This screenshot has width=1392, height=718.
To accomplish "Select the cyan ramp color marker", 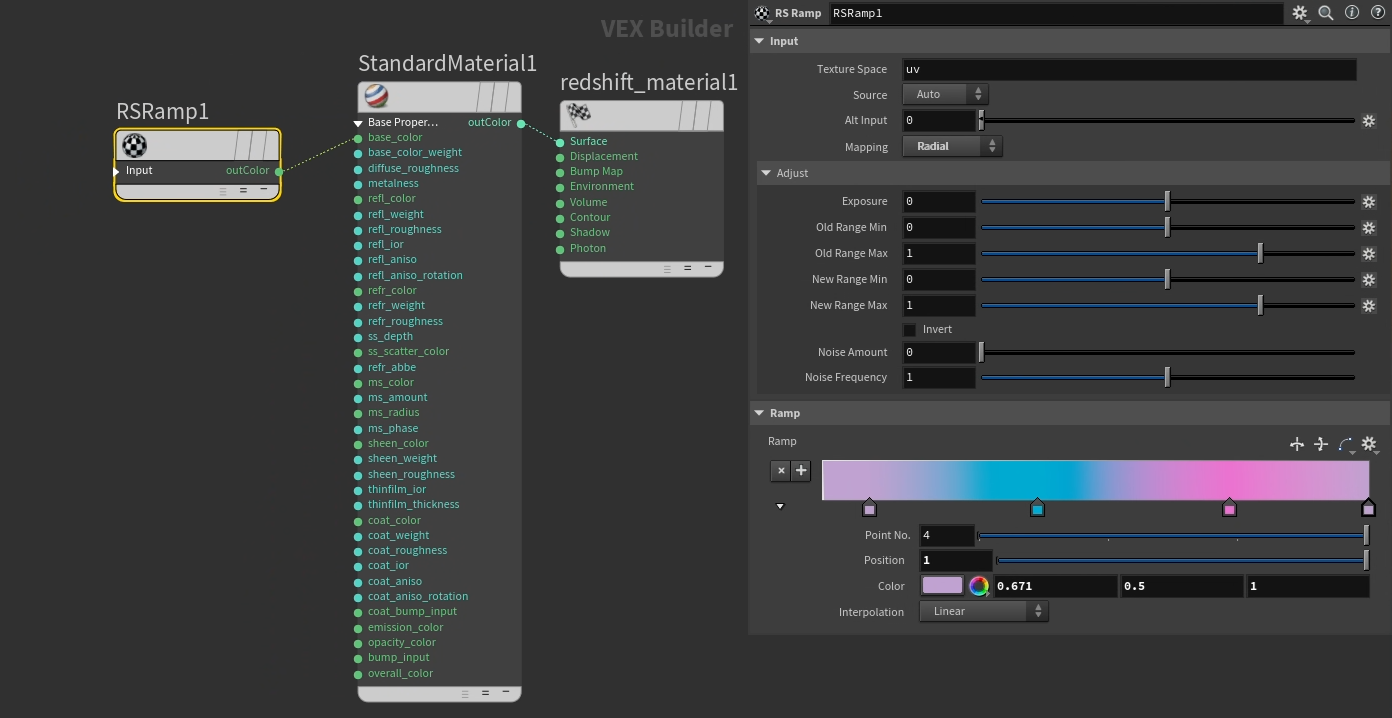I will pos(1037,509).
